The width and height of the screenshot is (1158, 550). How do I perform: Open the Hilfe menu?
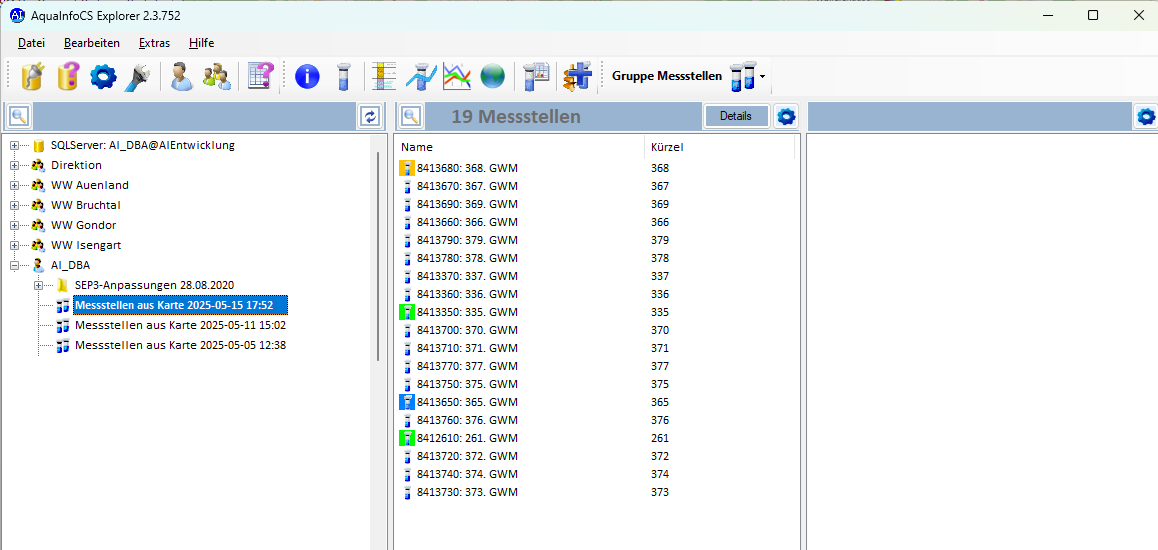[202, 43]
